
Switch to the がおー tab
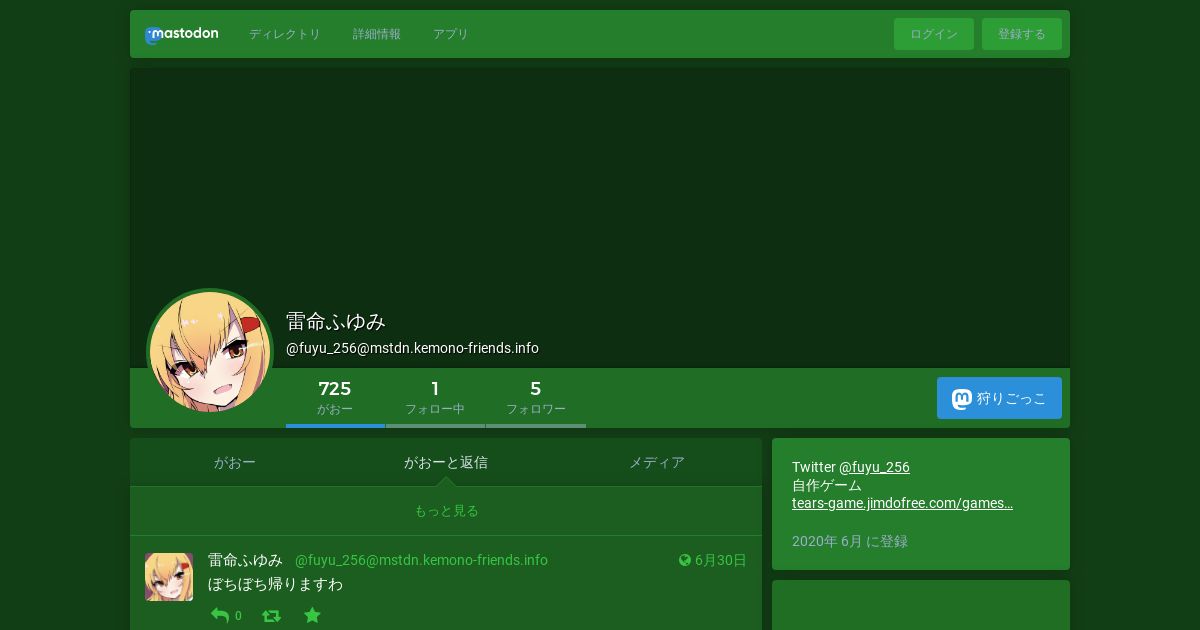(x=235, y=463)
